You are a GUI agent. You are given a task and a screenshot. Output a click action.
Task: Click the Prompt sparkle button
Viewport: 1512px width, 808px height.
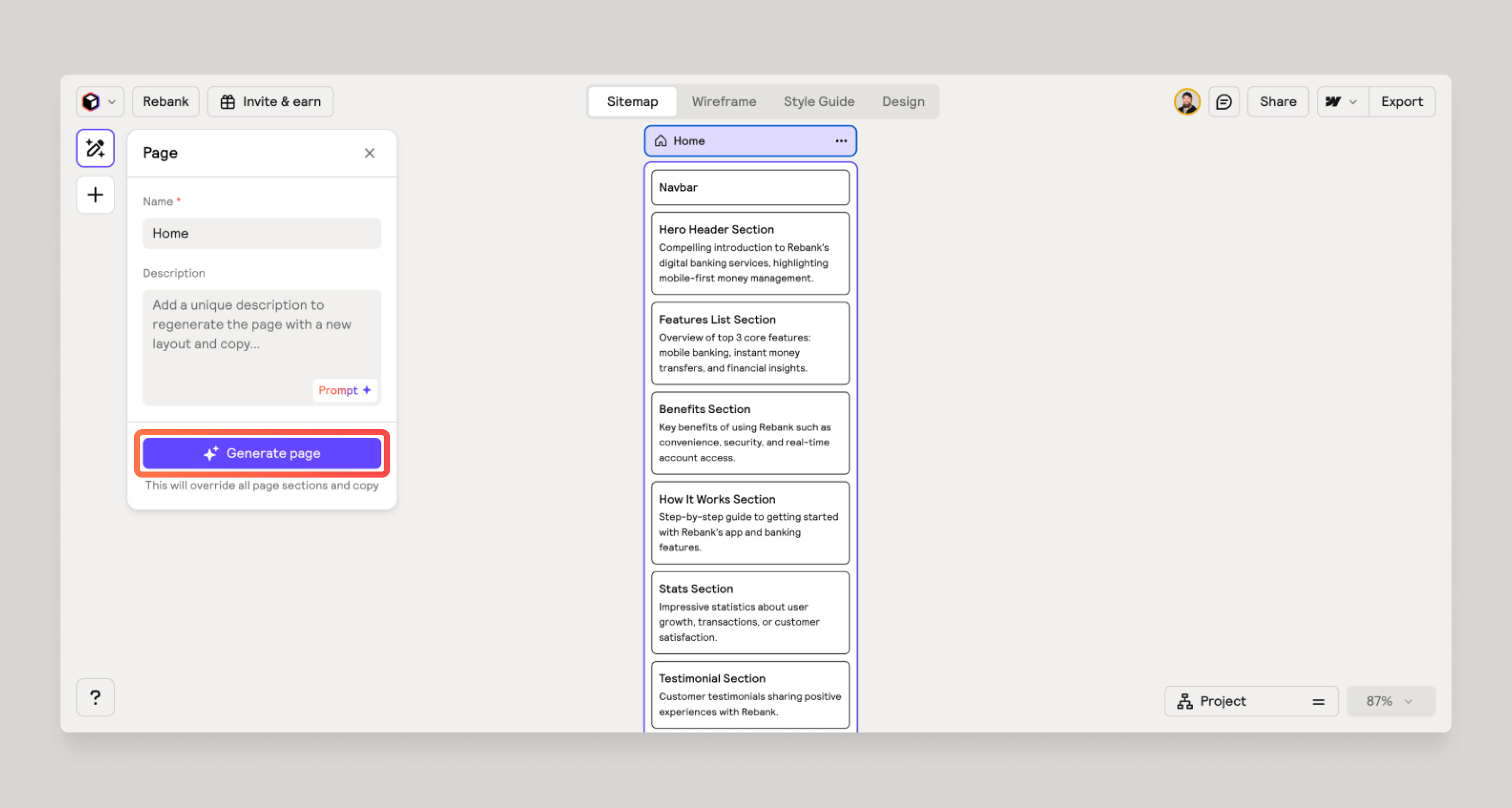345,390
